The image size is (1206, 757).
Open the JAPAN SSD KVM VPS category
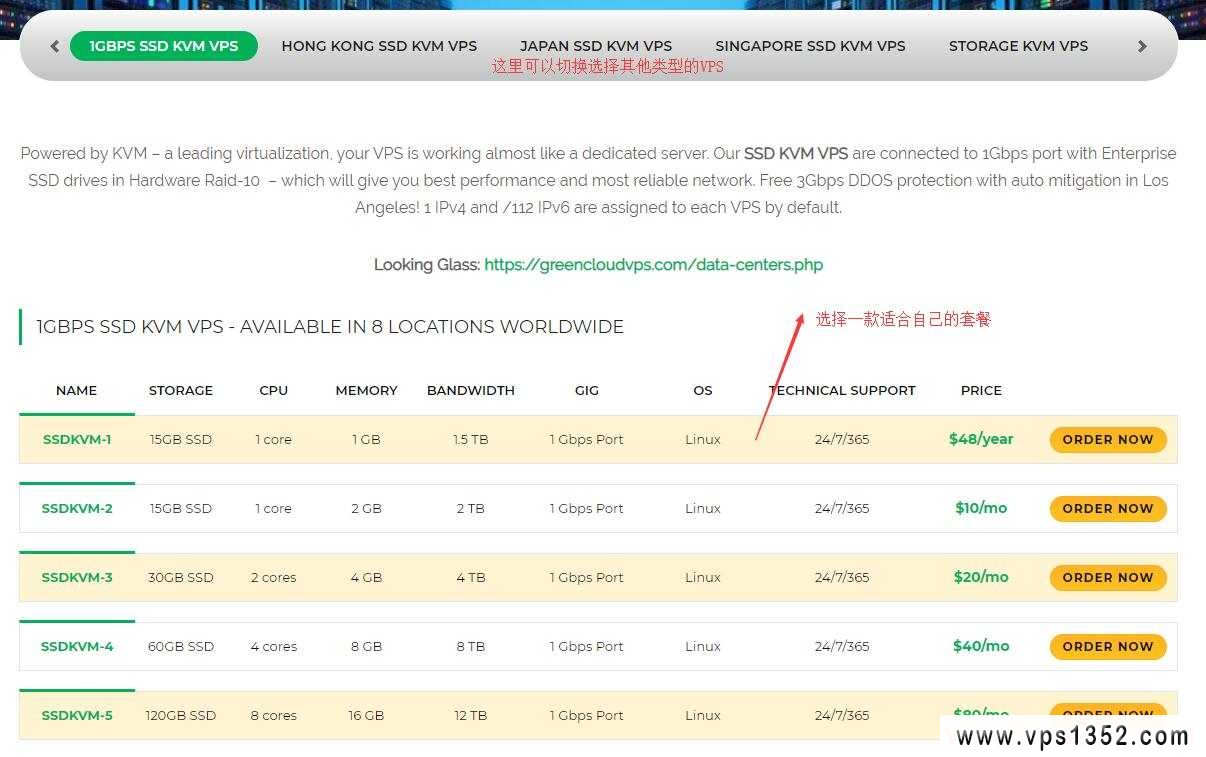(x=596, y=45)
